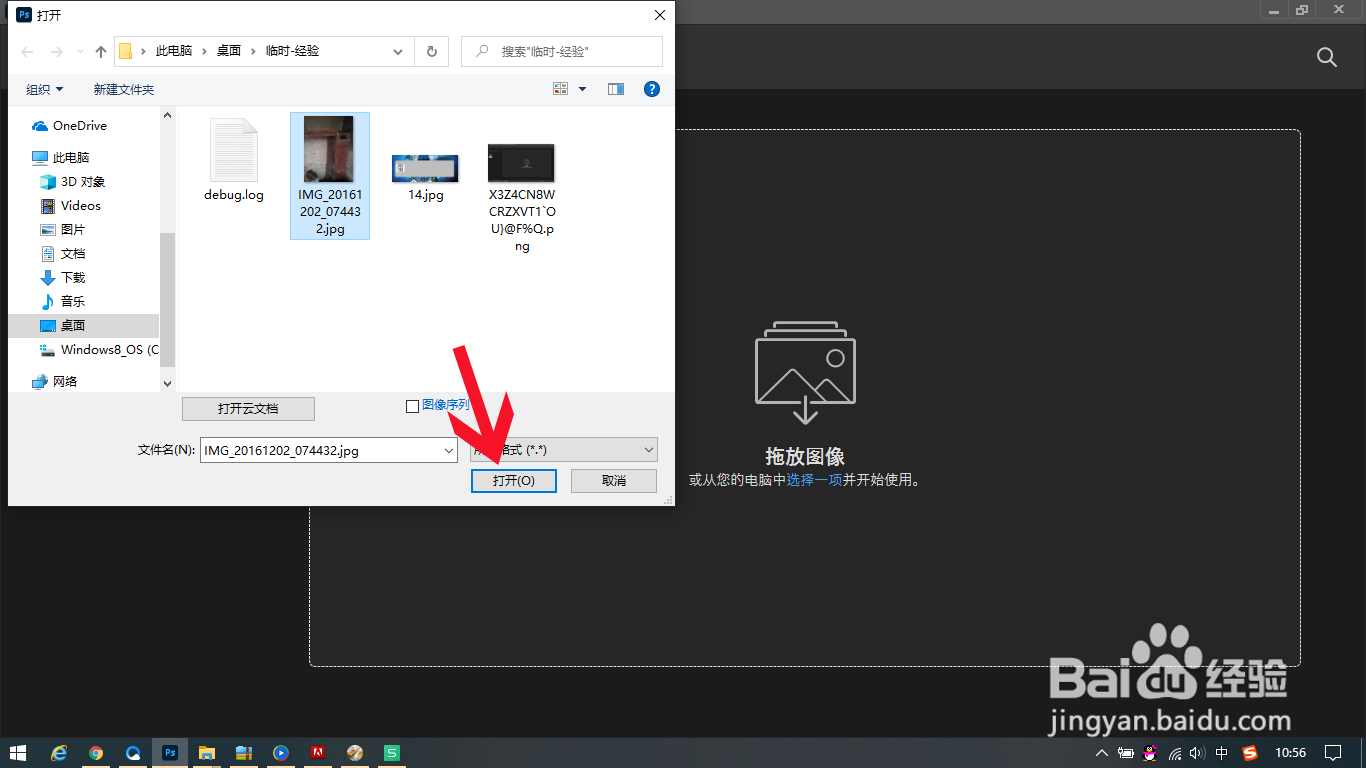Select the 14.jpg thumbnail
Screen dimensions: 1366x768
click(425, 168)
